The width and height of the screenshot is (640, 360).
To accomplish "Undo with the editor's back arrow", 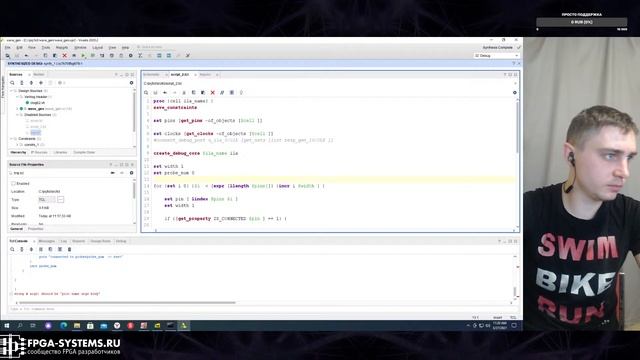I will pyautogui.click(x=165, y=93).
